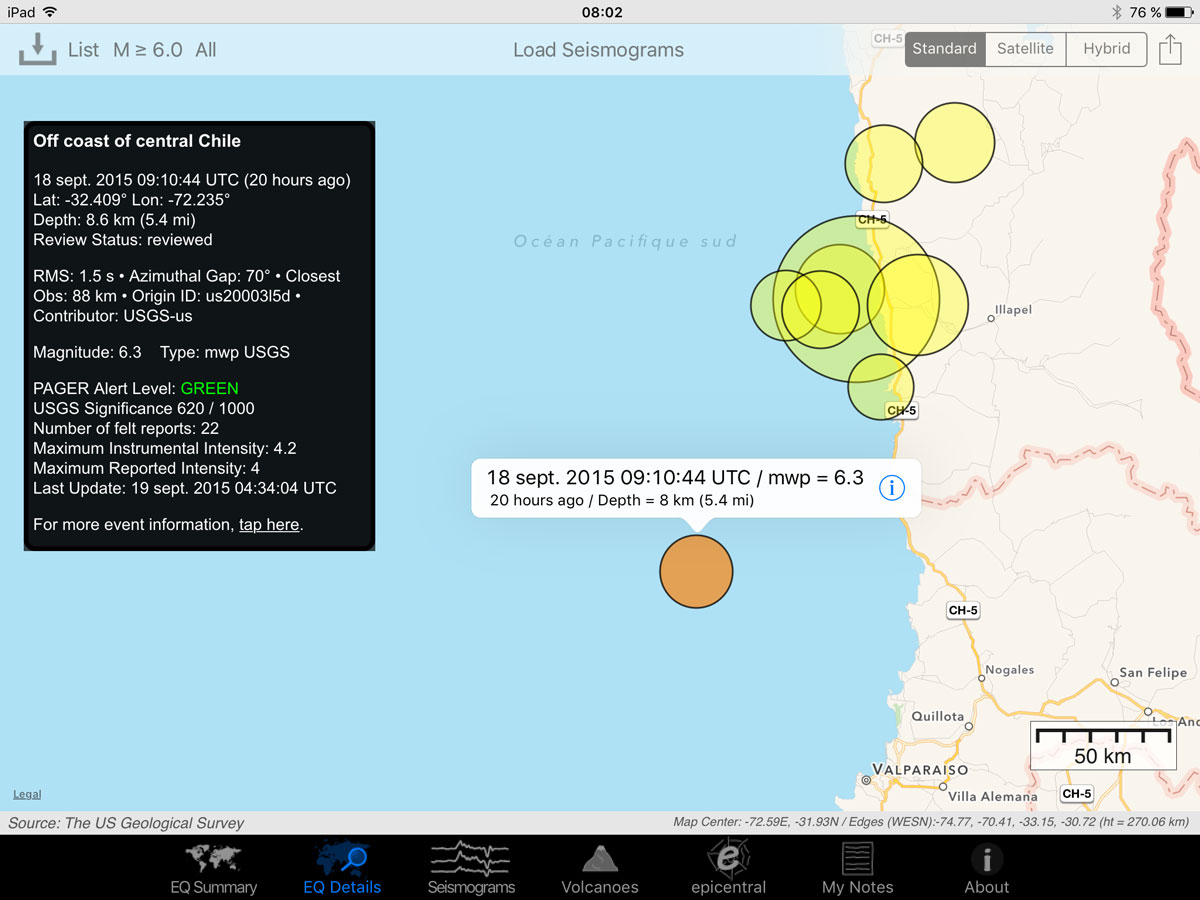Tap the Wi-Fi icon in status bar
The image size is (1200, 900).
tap(50, 12)
